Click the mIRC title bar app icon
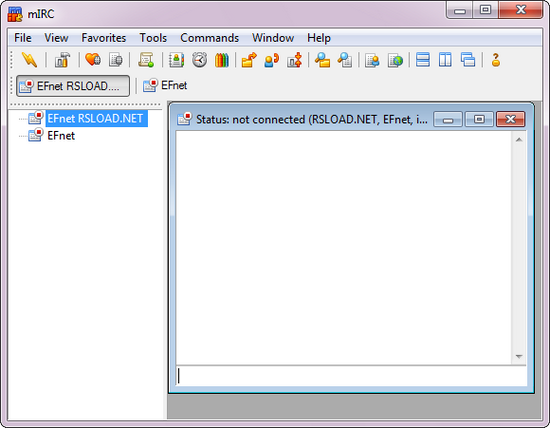This screenshot has height=428, width=550. [x=15, y=14]
